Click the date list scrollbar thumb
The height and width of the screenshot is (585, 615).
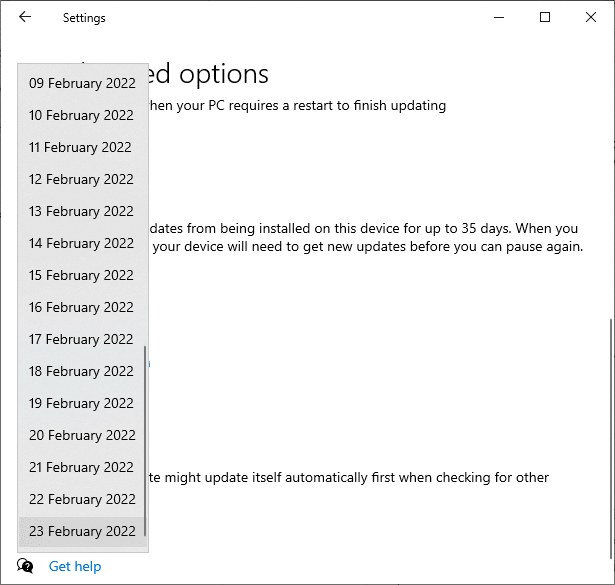(145, 441)
